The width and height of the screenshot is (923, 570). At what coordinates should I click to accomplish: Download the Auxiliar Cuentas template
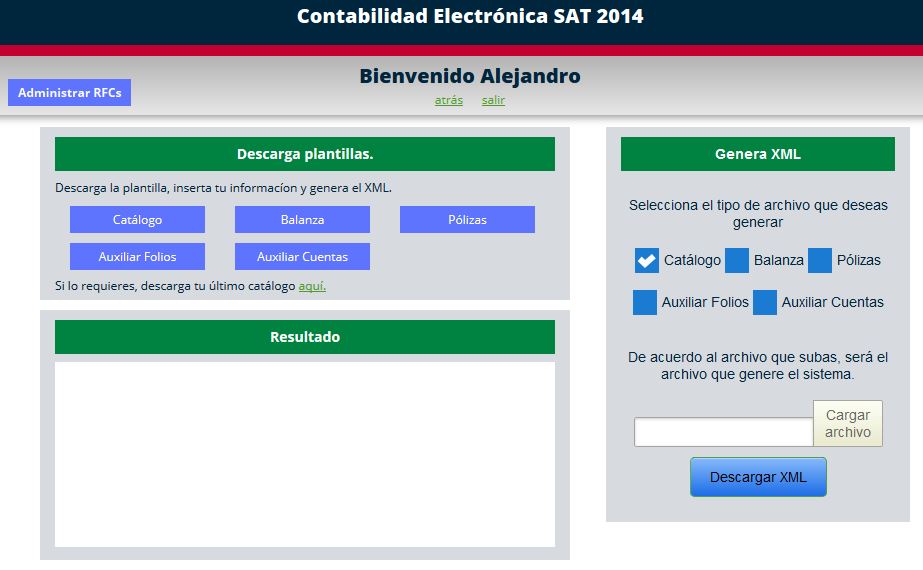click(302, 257)
